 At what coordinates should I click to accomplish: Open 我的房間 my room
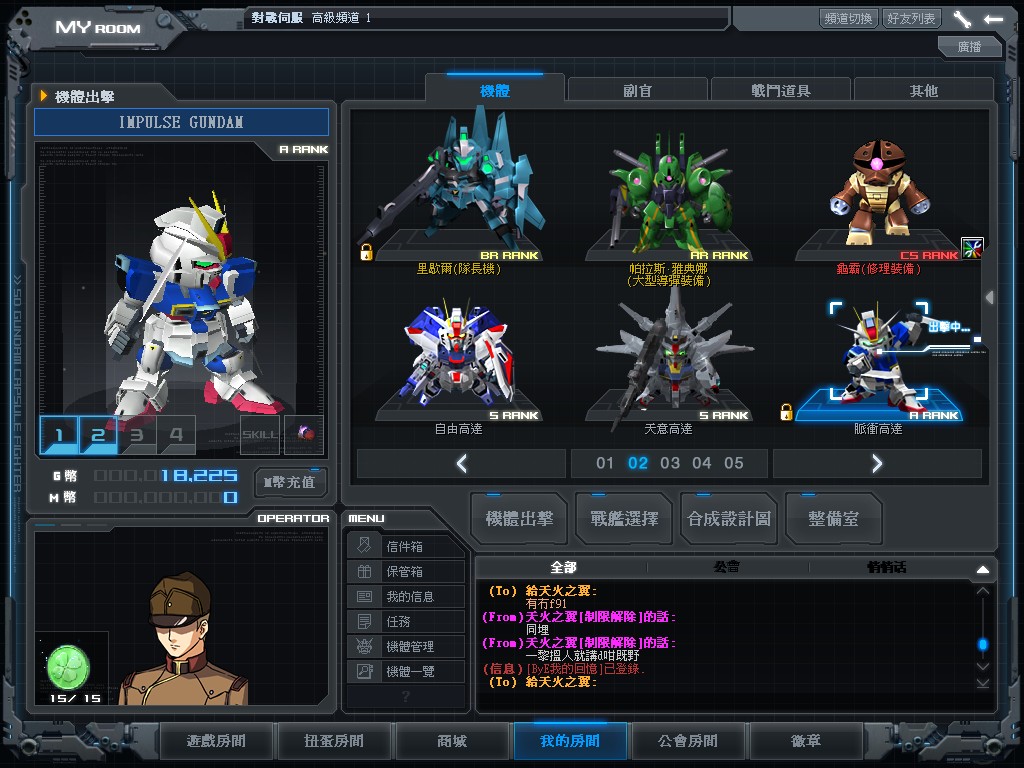point(570,741)
